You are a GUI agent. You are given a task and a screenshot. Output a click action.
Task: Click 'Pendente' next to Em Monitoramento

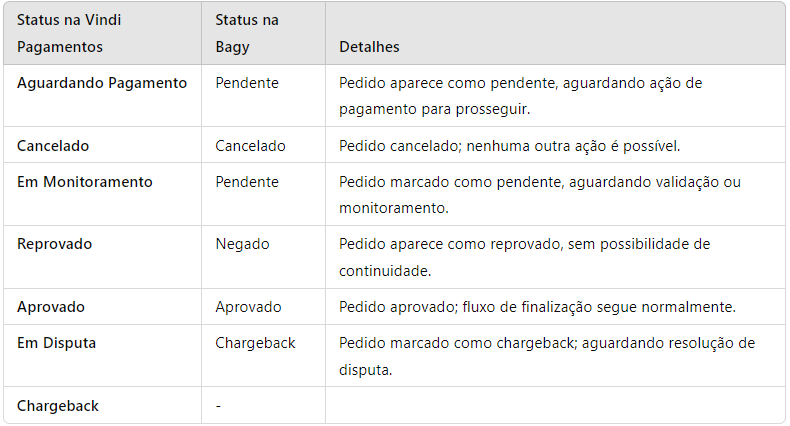click(x=247, y=182)
